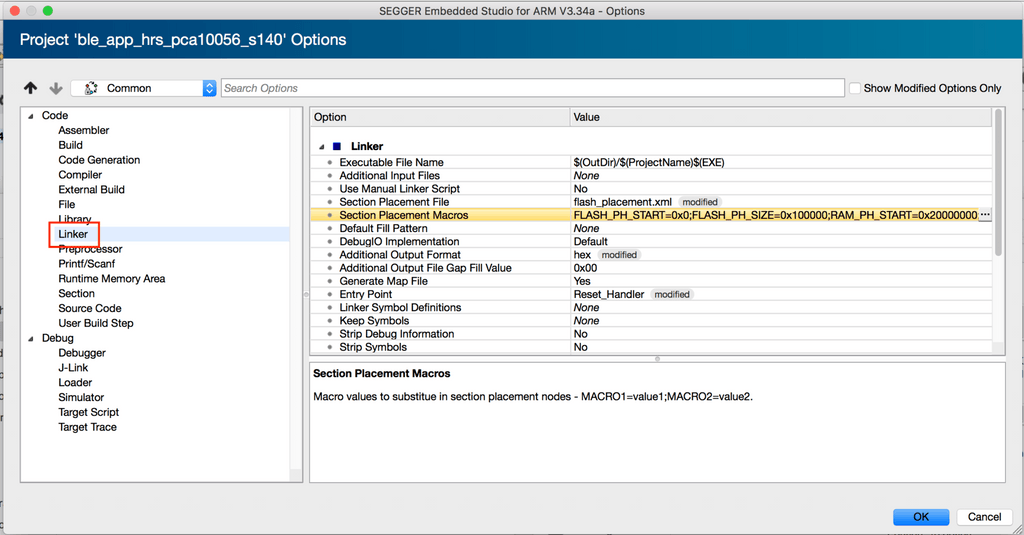Click OK to apply options
The height and width of the screenshot is (535, 1024).
(921, 517)
